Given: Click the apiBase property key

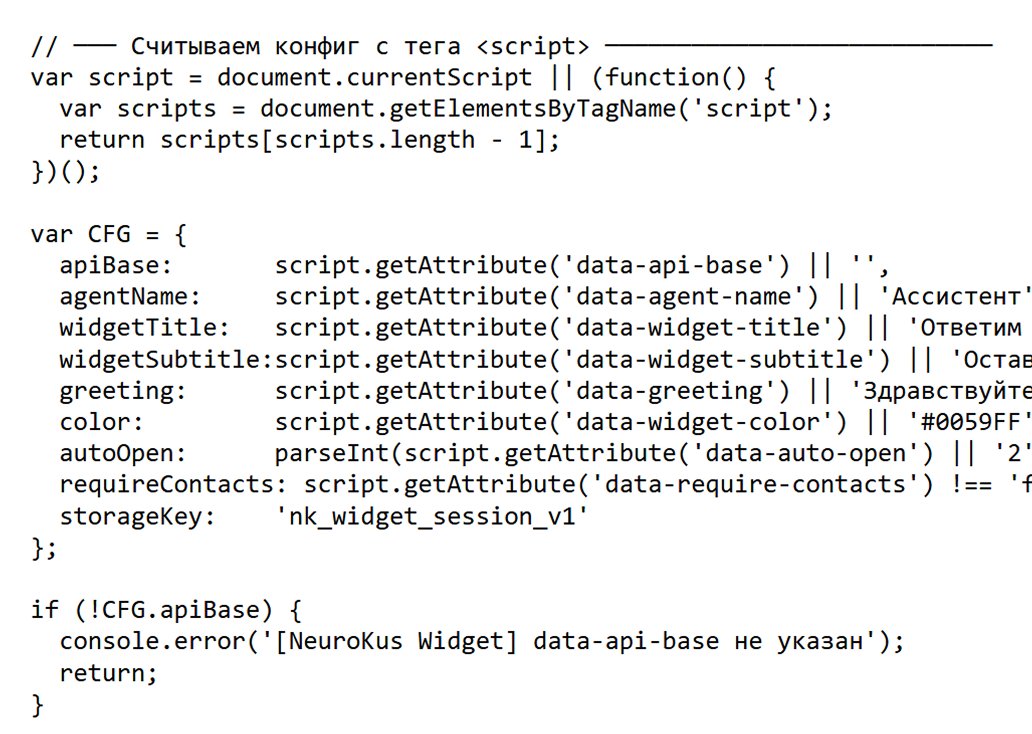Looking at the screenshot, I should tap(115, 265).
